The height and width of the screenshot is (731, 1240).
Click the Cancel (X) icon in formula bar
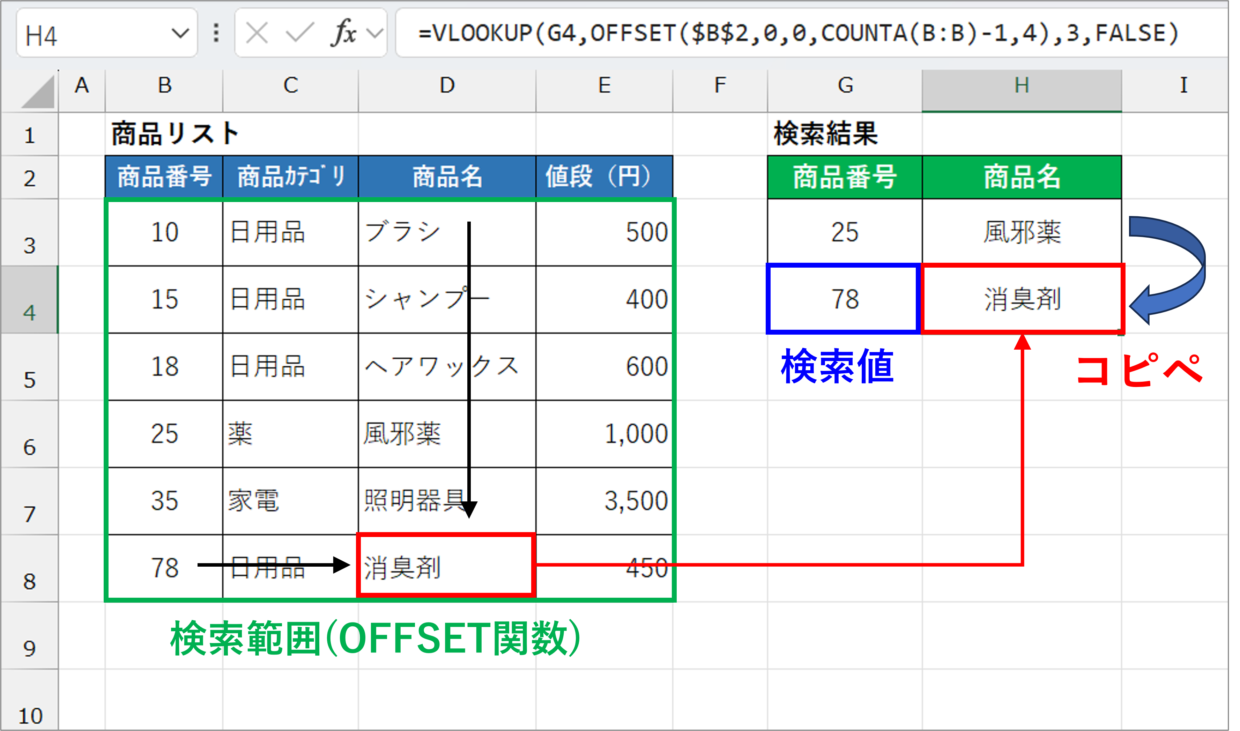257,34
